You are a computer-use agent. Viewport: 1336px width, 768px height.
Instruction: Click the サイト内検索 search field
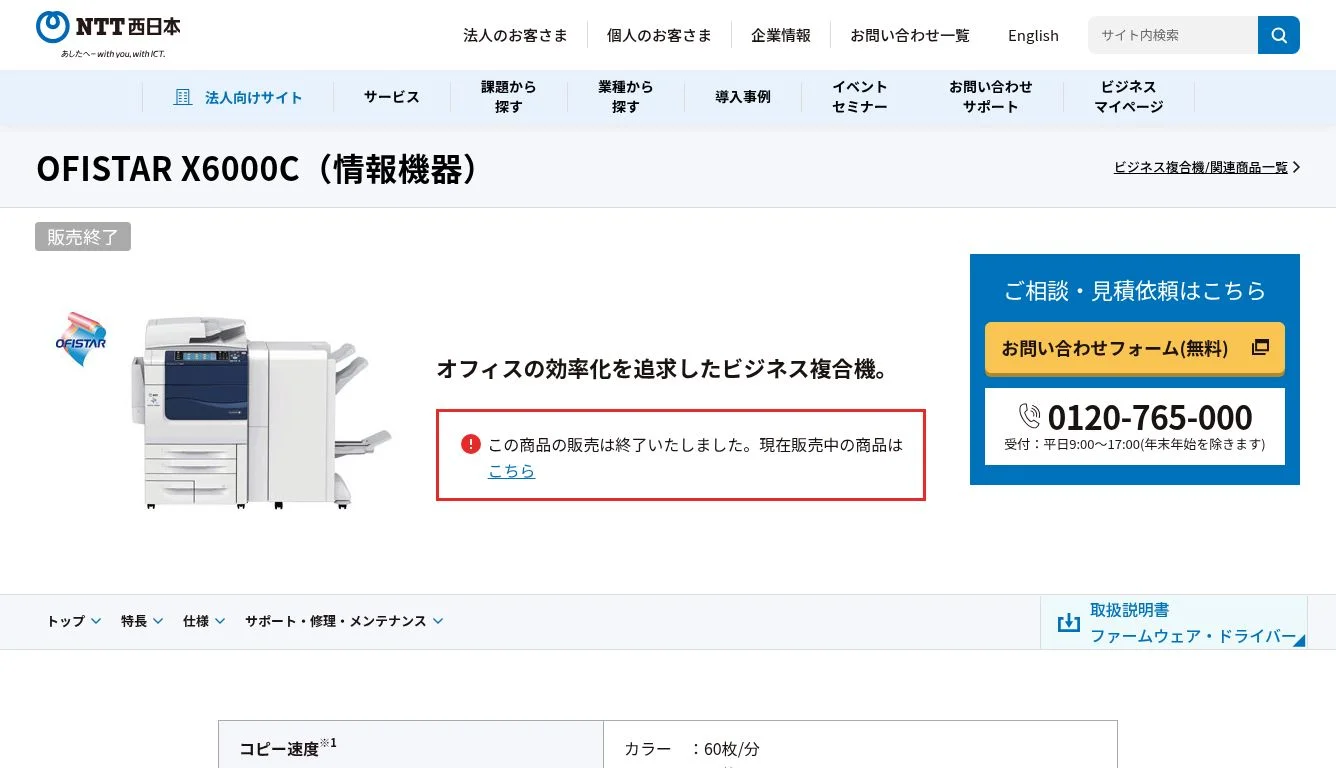tap(1173, 35)
